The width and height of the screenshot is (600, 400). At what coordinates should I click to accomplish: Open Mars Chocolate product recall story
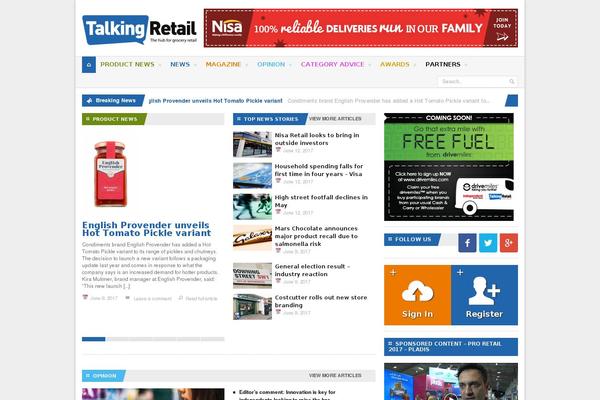coord(316,236)
